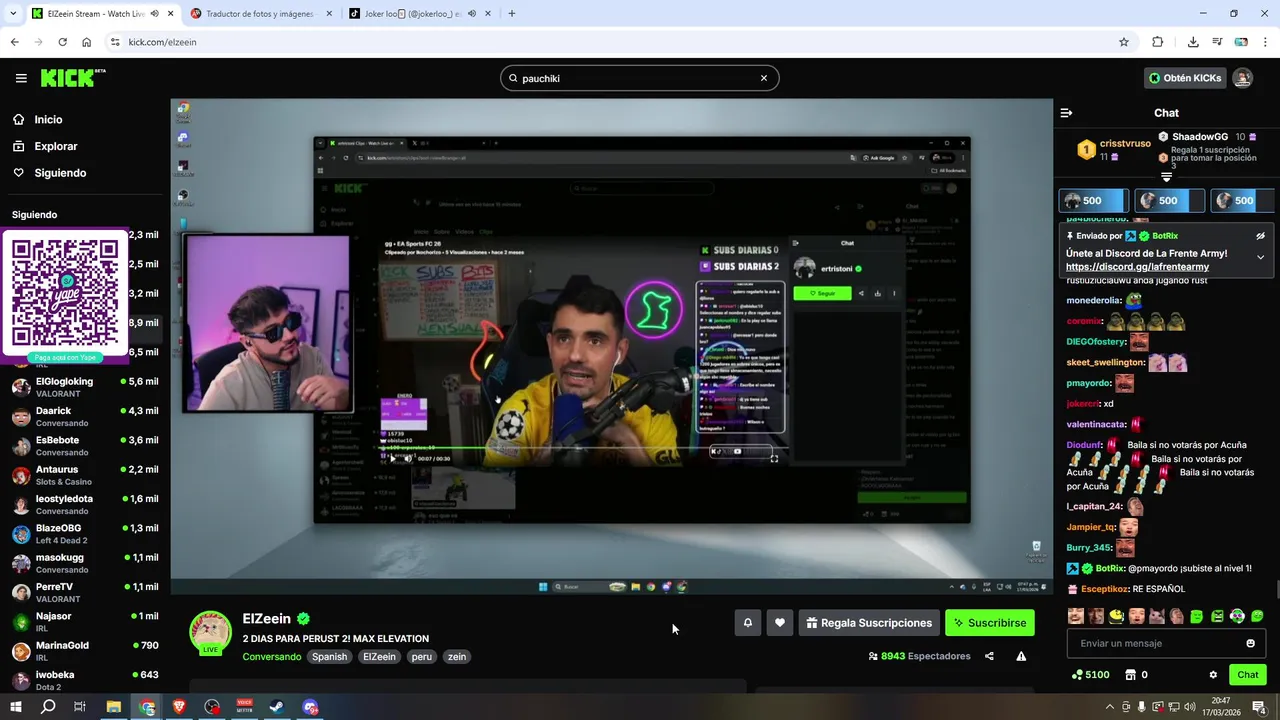Image resolution: width=1280 pixels, height=720 pixels.
Task: Open the Conversando category link
Action: [x=271, y=657]
